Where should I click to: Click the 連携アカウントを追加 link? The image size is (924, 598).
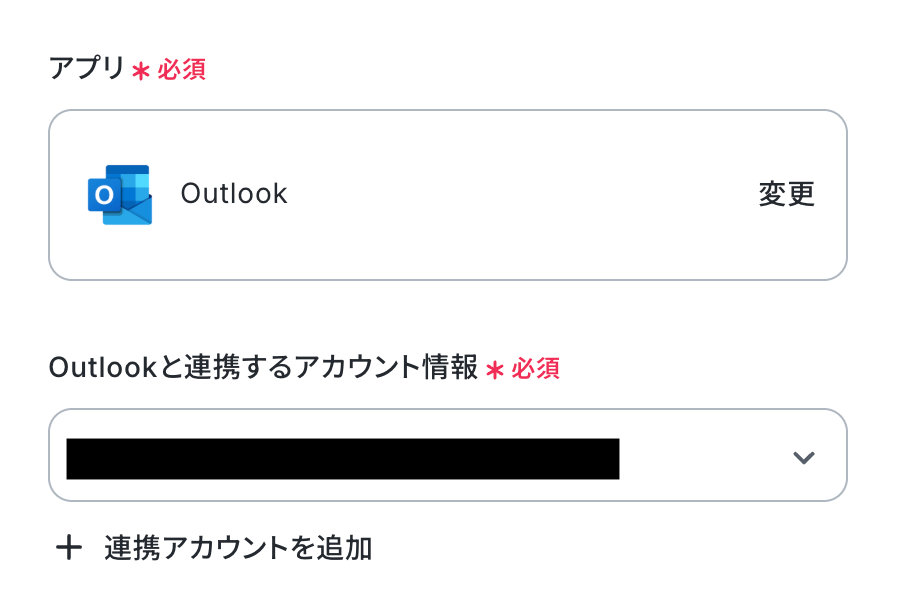tap(238, 548)
